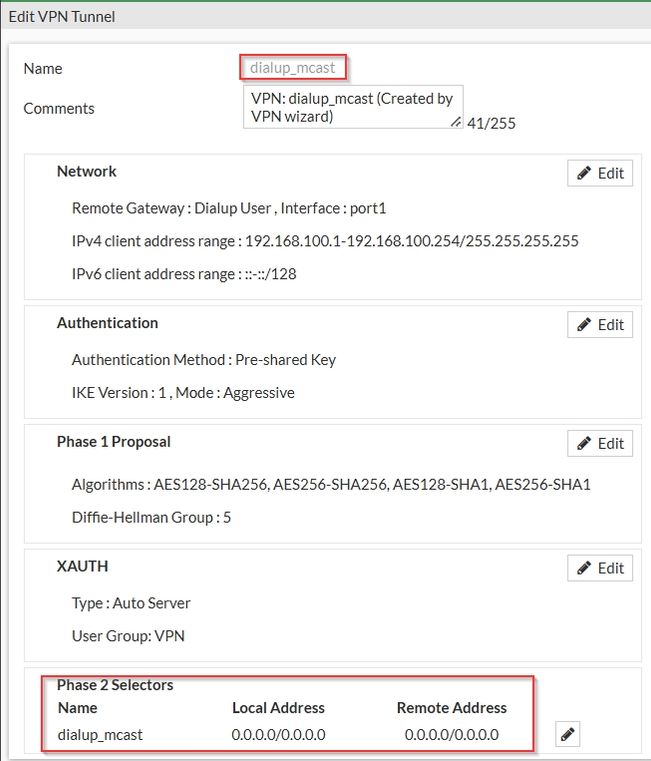Image resolution: width=651 pixels, height=761 pixels.
Task: Click the Local Address value 0.0.0.0/0.0.0.0
Action: point(279,735)
